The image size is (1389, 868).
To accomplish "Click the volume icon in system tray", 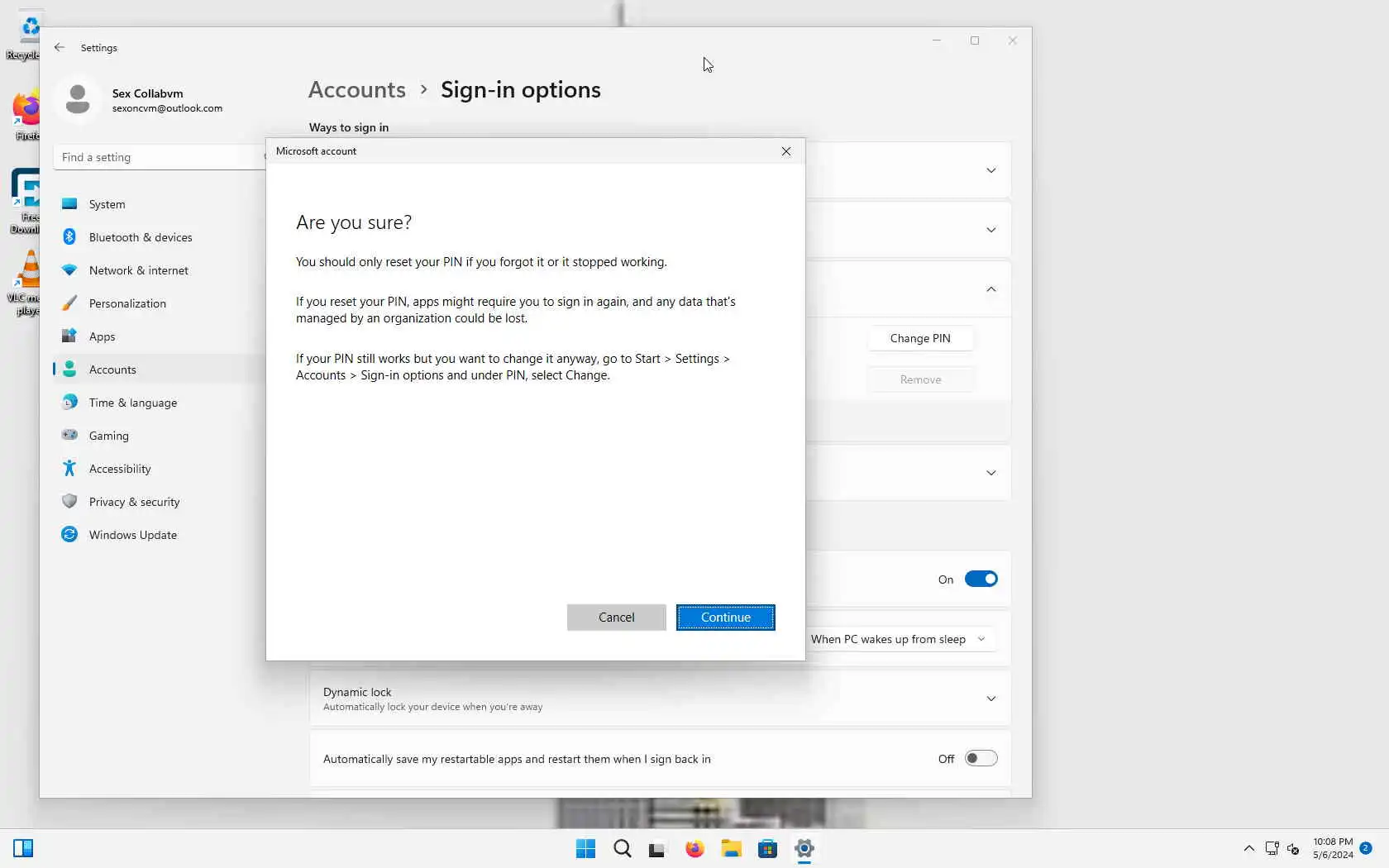I will [1293, 848].
